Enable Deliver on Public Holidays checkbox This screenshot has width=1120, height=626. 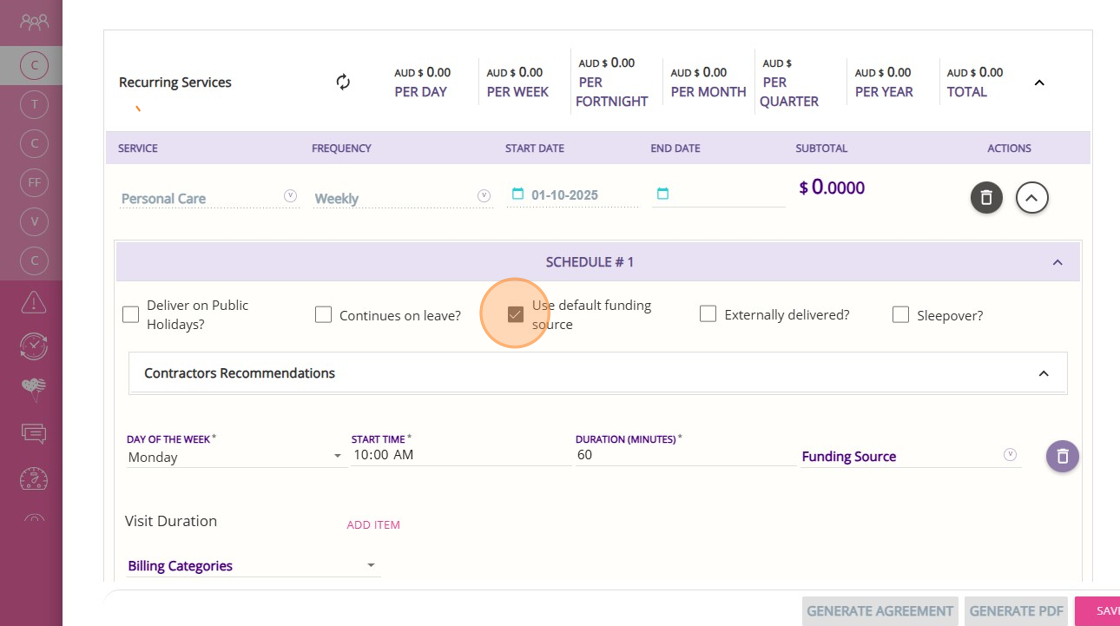click(x=131, y=315)
